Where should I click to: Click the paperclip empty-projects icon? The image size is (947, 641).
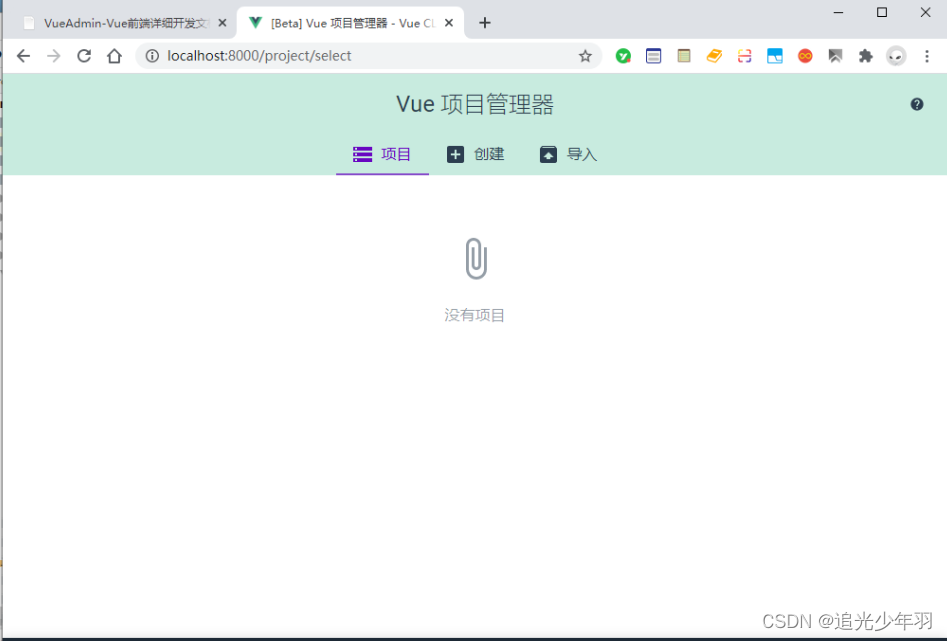(x=475, y=257)
